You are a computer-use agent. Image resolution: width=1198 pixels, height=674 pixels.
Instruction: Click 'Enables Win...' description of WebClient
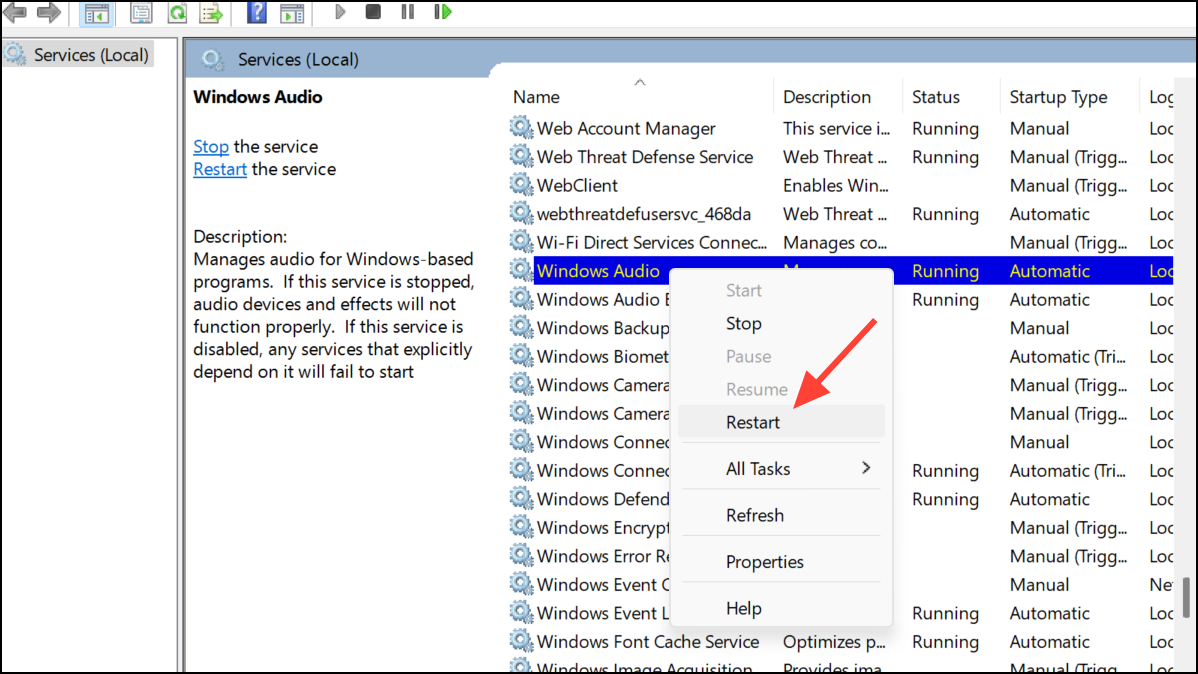coord(835,186)
